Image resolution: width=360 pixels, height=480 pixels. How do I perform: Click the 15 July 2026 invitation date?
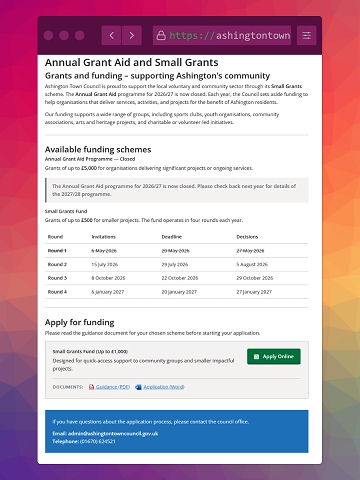(x=105, y=264)
